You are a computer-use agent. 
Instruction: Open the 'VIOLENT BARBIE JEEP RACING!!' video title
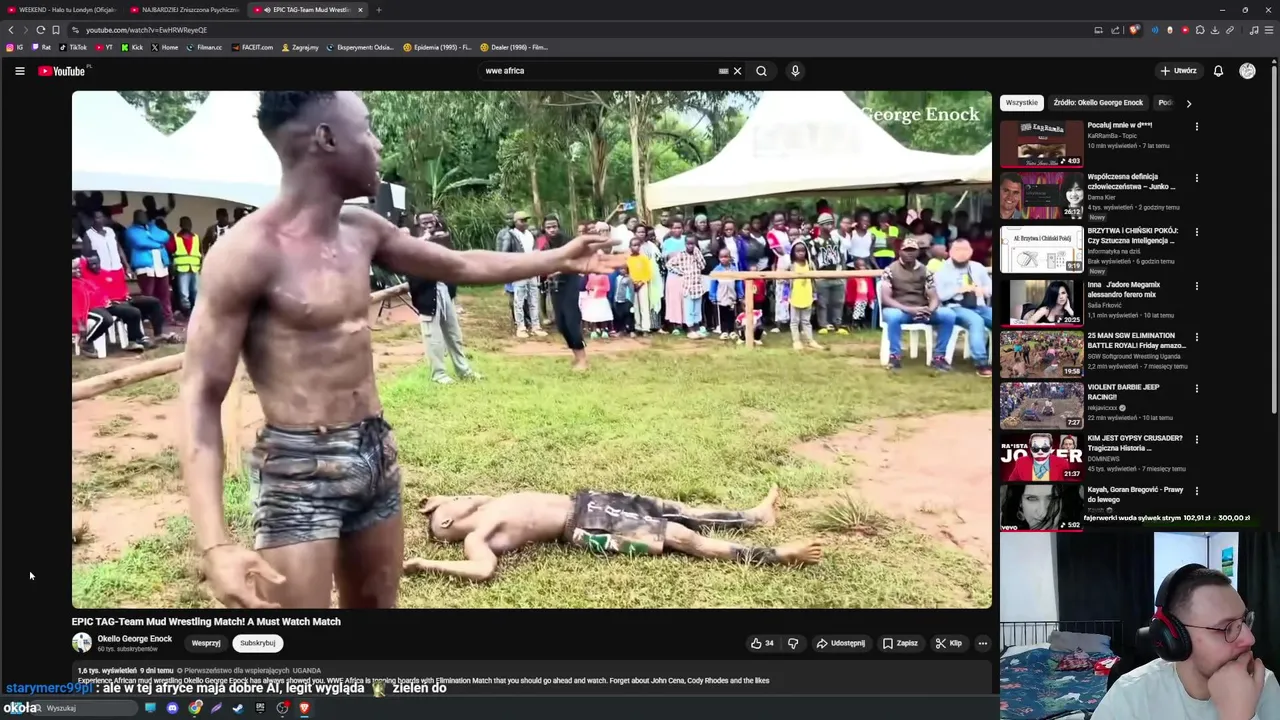(x=1123, y=392)
